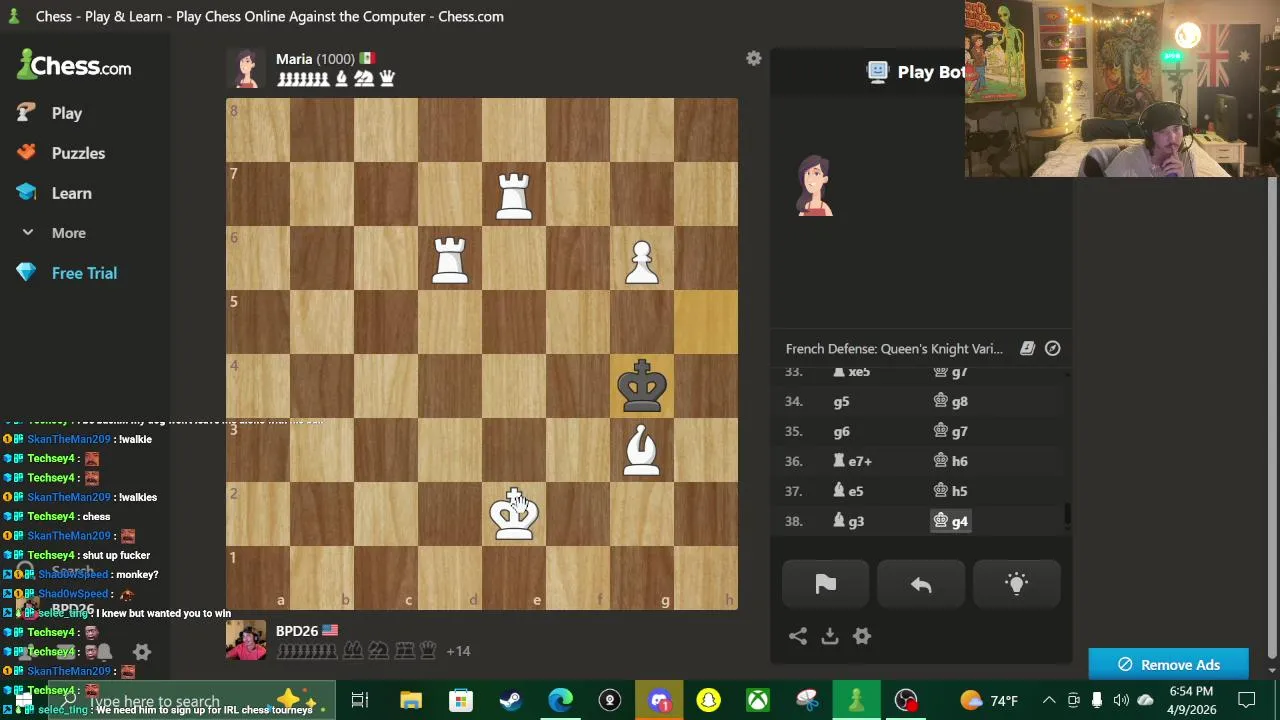Click player name BPD26
The height and width of the screenshot is (720, 1280).
pos(297,631)
